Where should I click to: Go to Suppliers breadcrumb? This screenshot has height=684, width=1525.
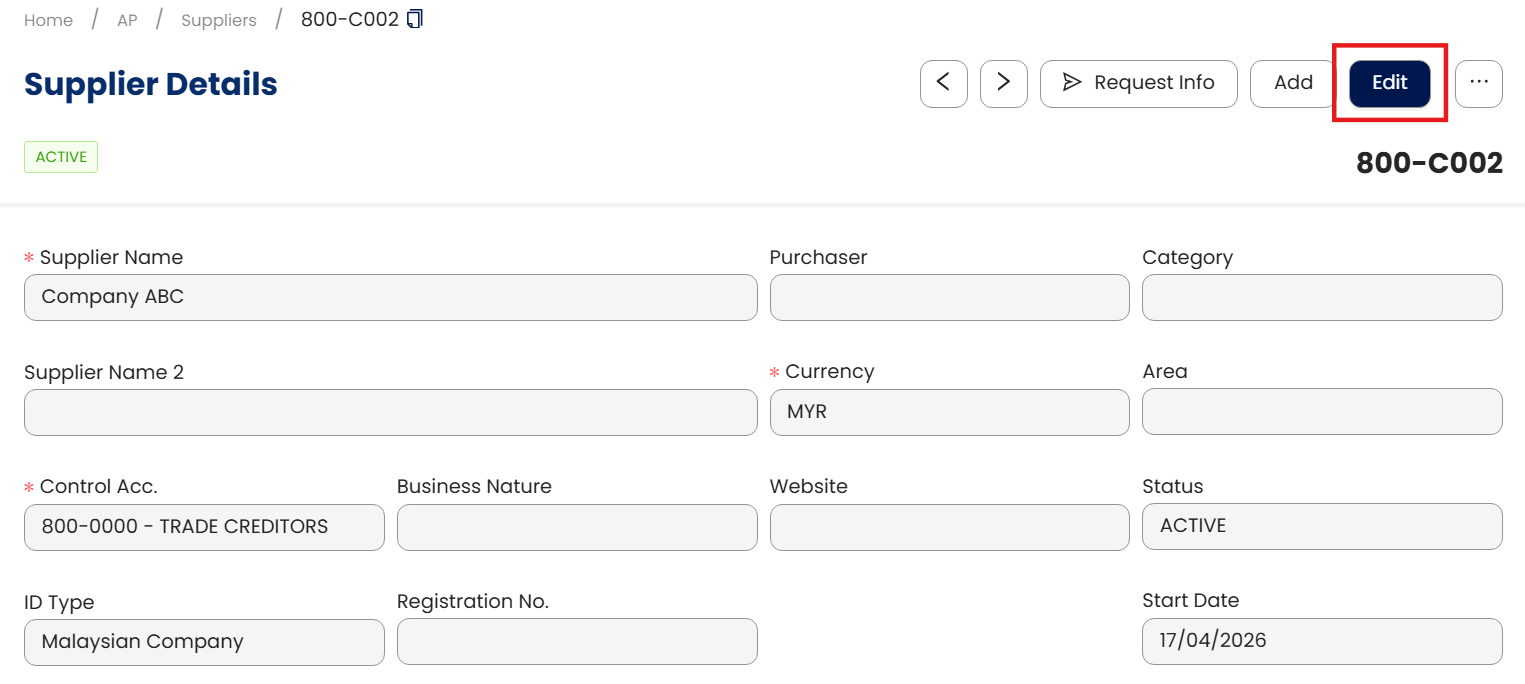[x=218, y=20]
